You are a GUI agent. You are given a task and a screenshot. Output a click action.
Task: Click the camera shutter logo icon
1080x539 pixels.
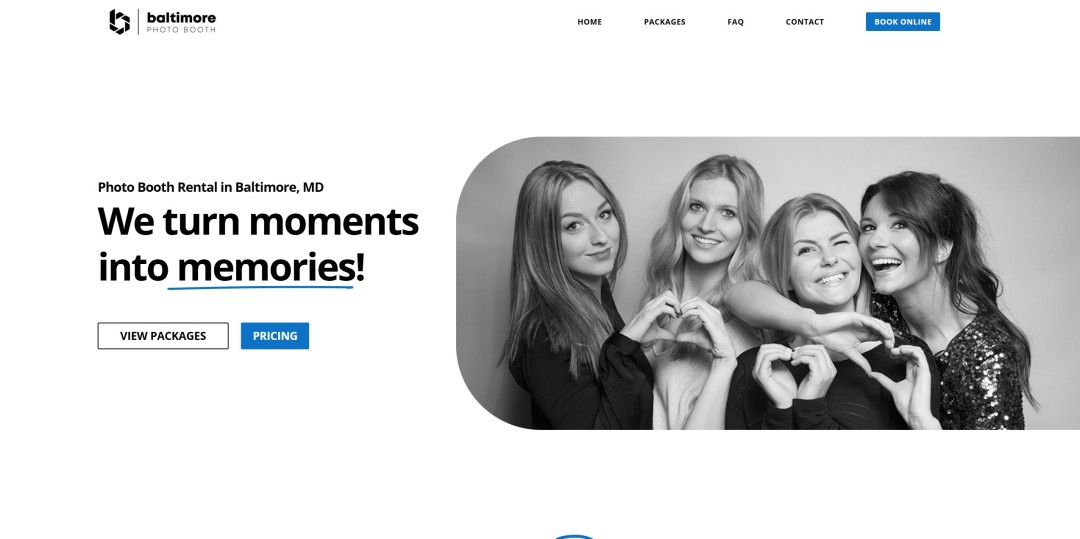(x=119, y=21)
